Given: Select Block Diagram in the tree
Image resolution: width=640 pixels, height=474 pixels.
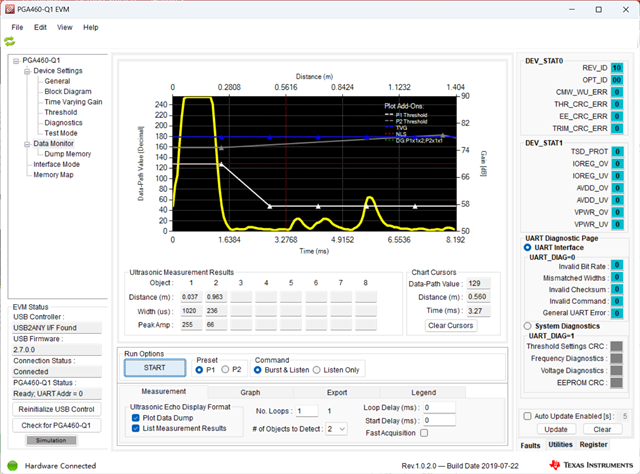Looking at the screenshot, I should click(x=68, y=91).
